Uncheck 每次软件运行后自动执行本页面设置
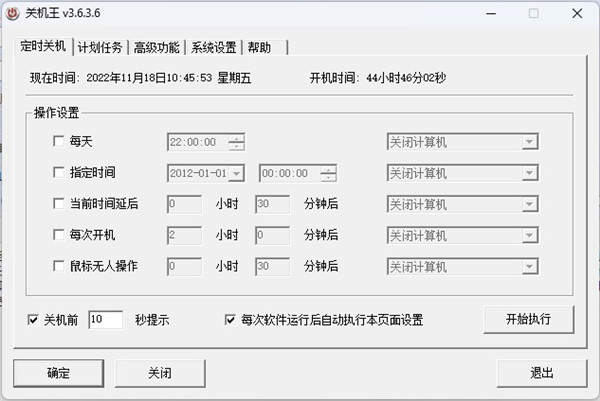 coord(230,319)
